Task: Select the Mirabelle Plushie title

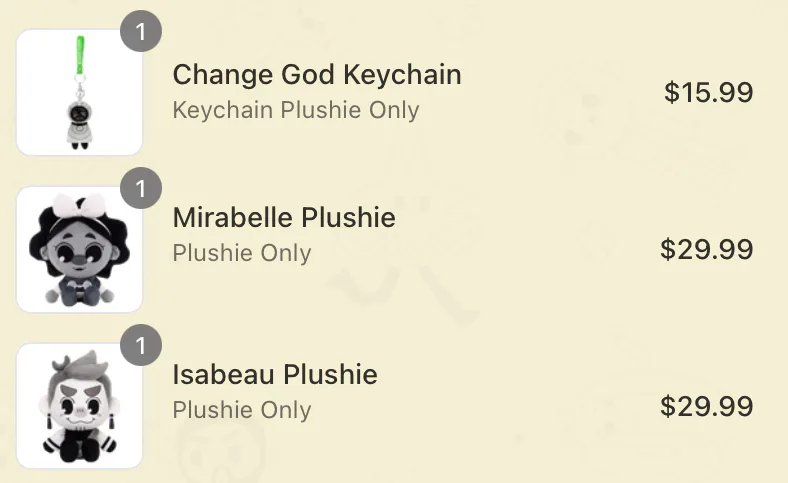Action: coord(284,217)
